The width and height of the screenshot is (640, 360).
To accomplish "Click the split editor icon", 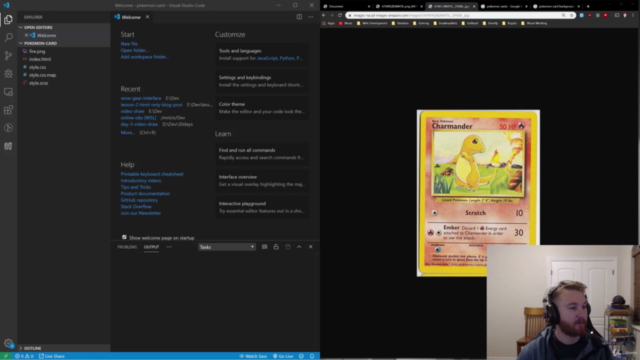I will click(299, 17).
